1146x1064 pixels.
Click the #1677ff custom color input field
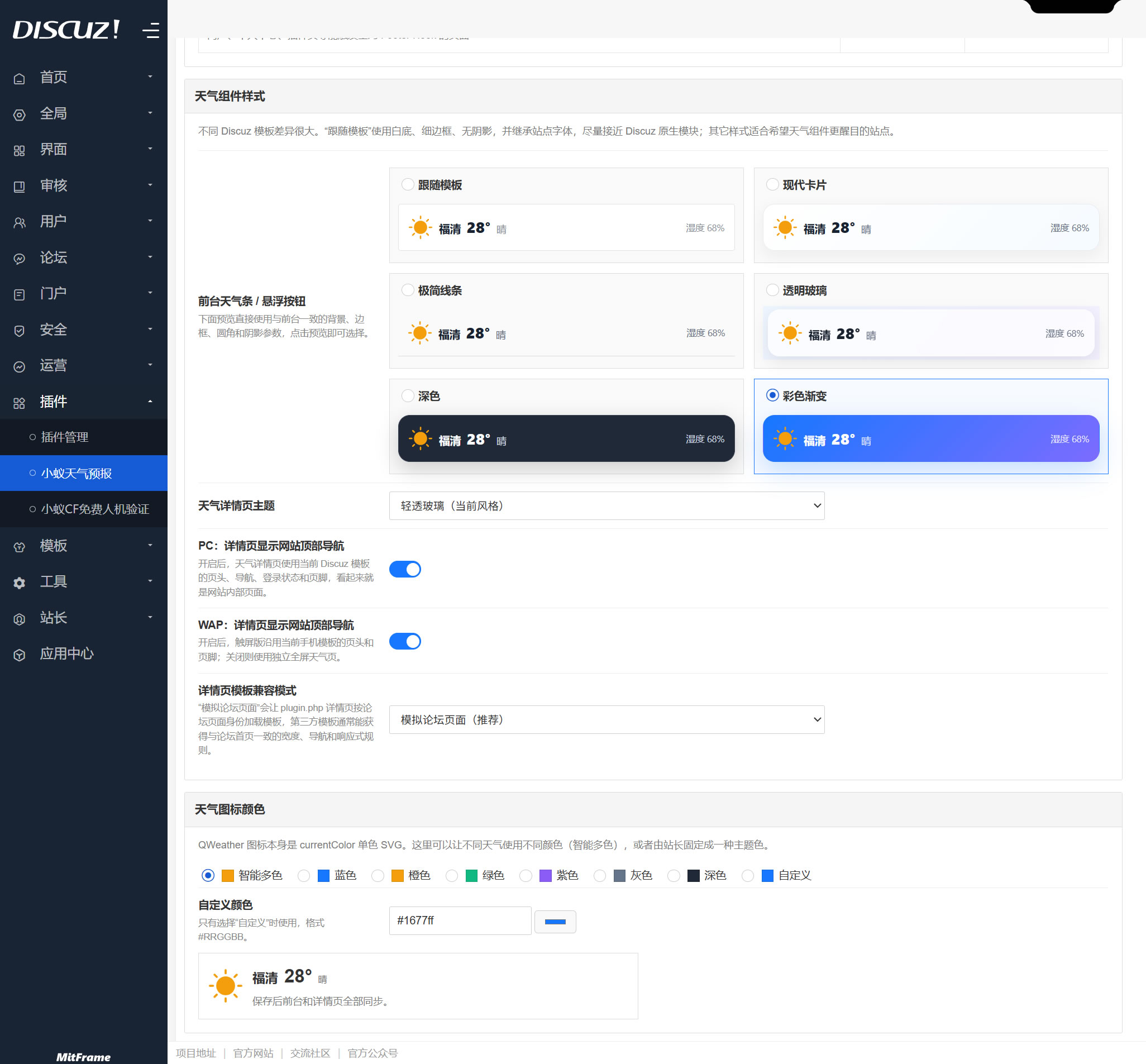tap(460, 920)
